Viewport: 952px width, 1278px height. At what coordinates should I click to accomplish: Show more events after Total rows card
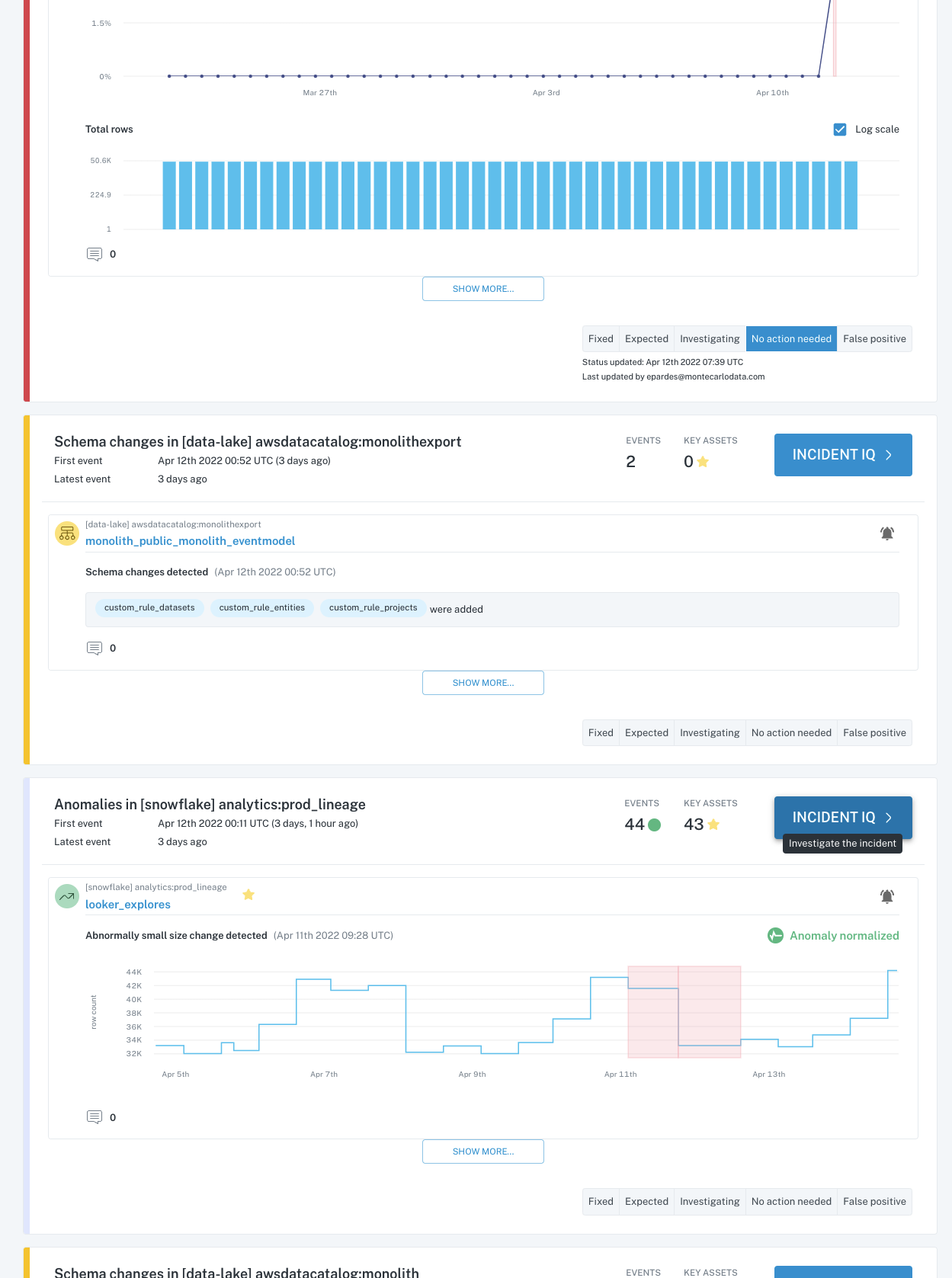(x=483, y=289)
